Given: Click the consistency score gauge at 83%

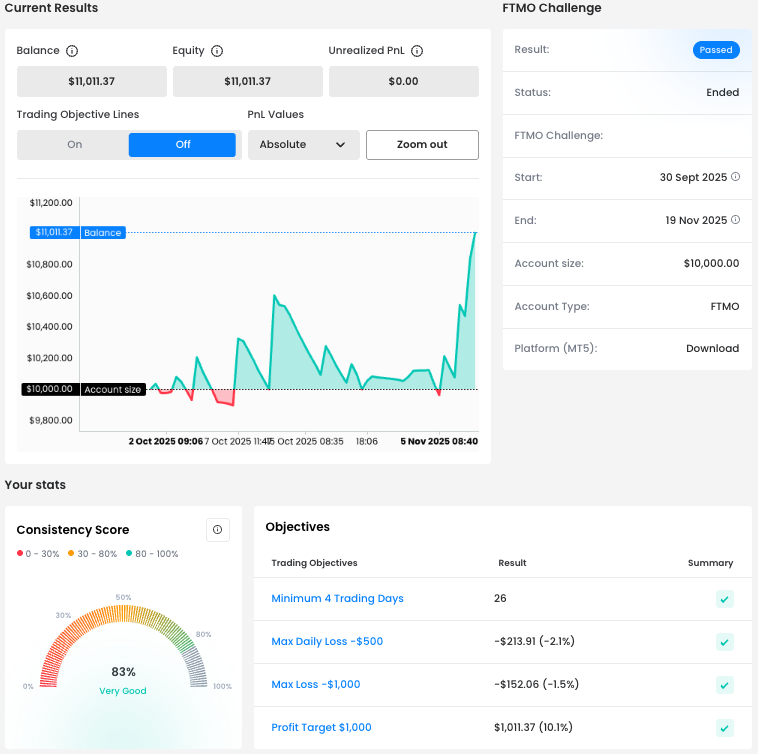Looking at the screenshot, I should [x=124, y=672].
